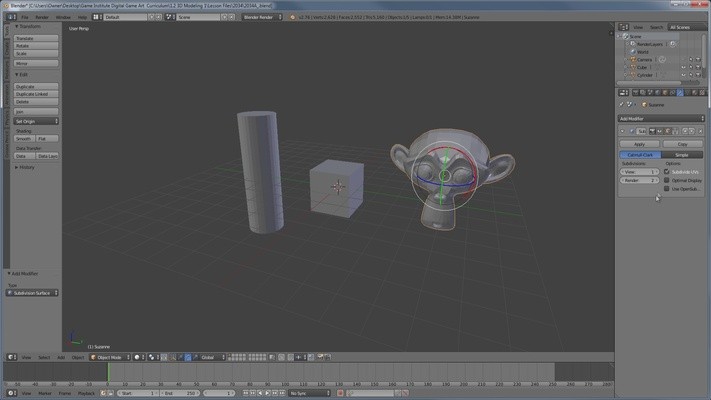Viewport: 711px width, 400px height.
Task: Open the Constraints properties tab icon
Action: coord(672,93)
